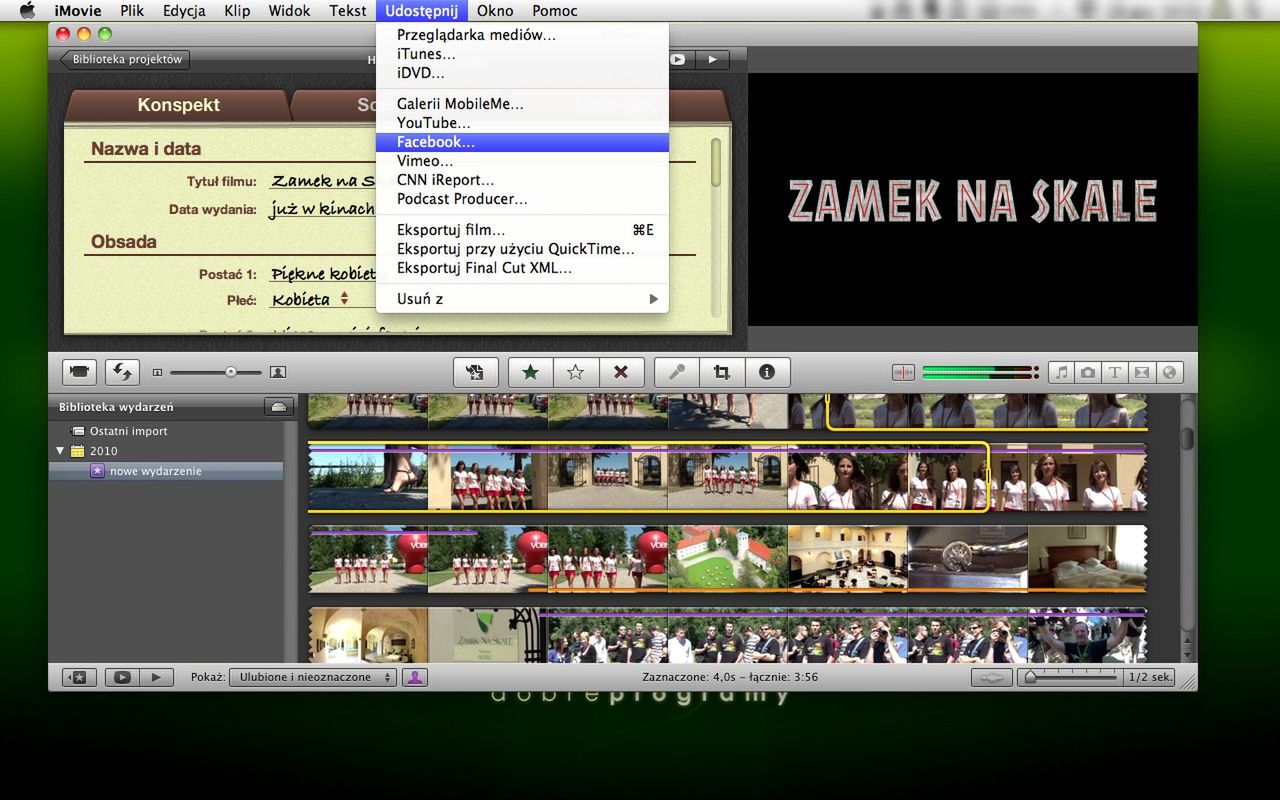Choose 'Eksportuj przy użyciu QuickTime...'

(x=522, y=249)
